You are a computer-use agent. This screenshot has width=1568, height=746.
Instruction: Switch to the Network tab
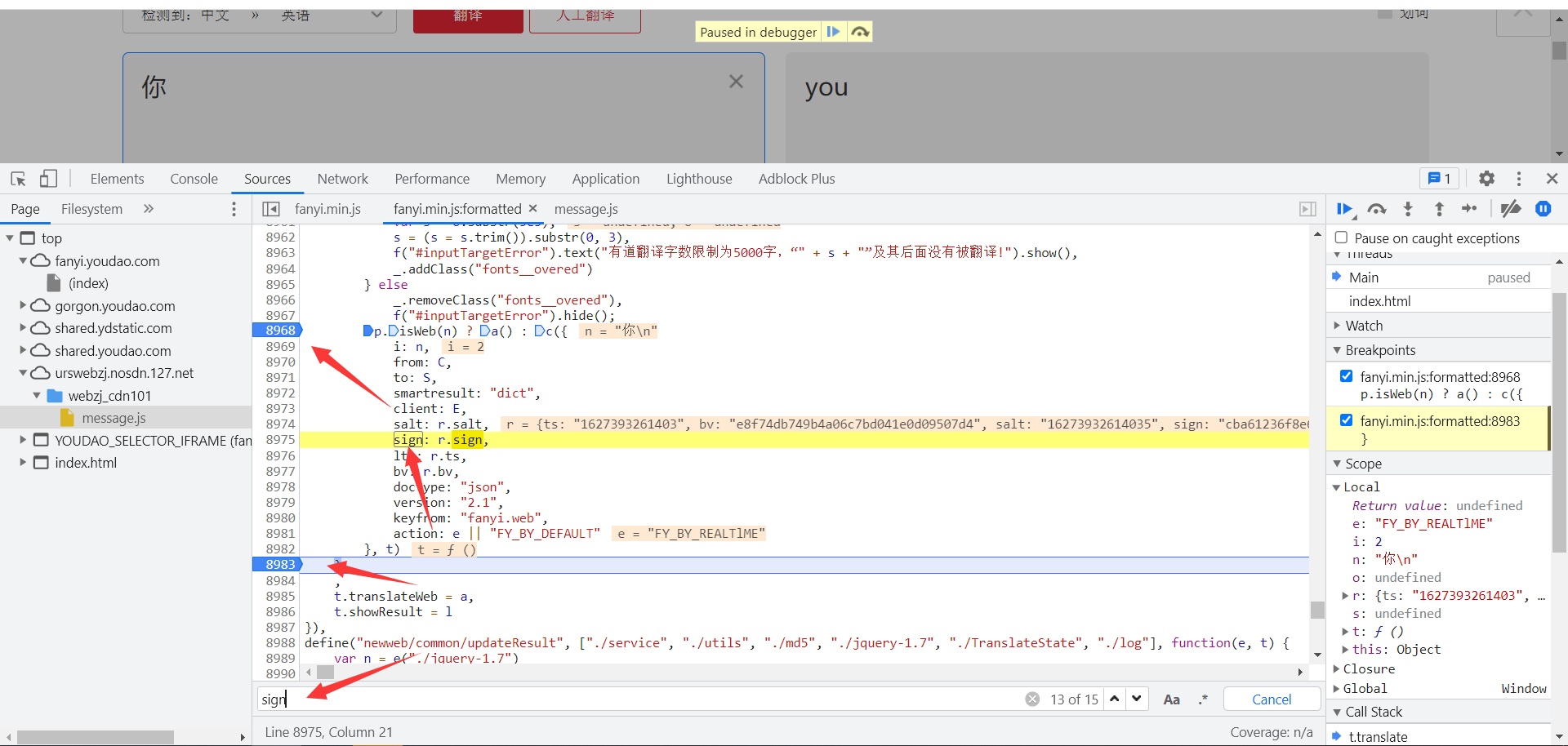pyautogui.click(x=343, y=179)
